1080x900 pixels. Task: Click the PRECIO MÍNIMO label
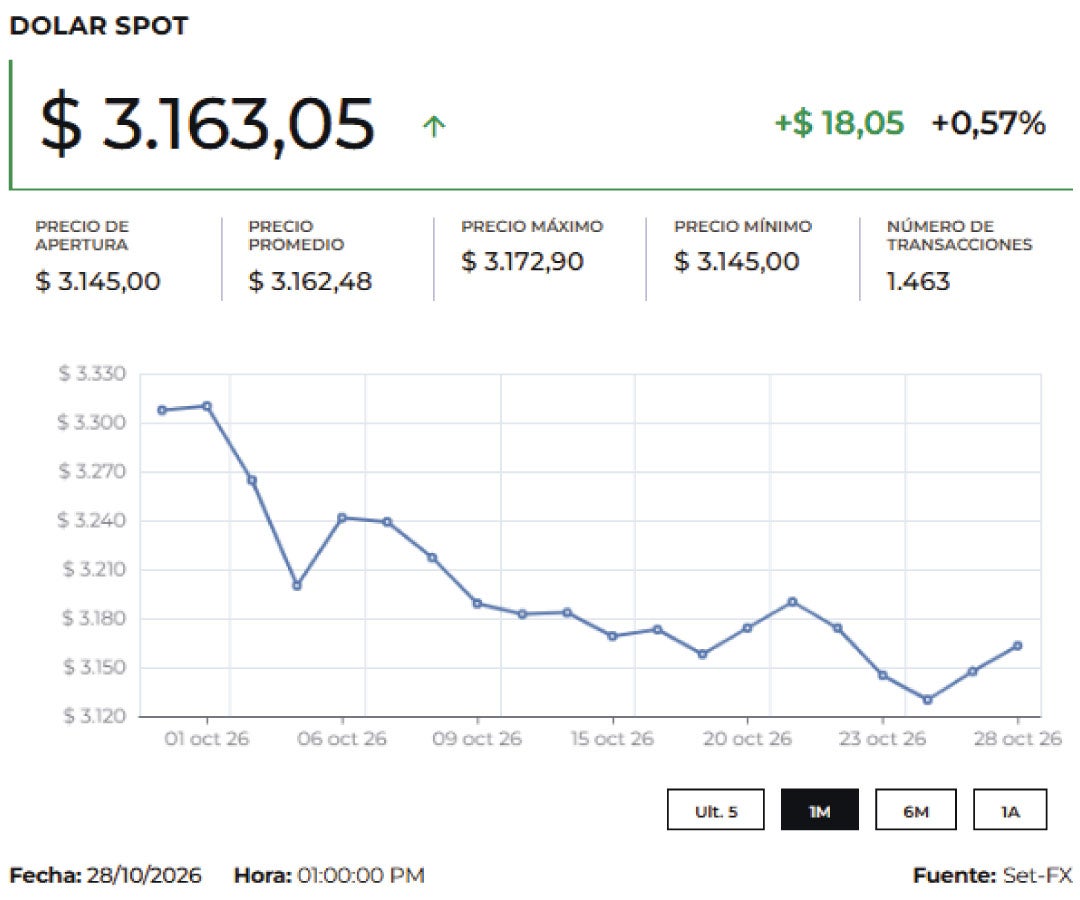pos(742,227)
